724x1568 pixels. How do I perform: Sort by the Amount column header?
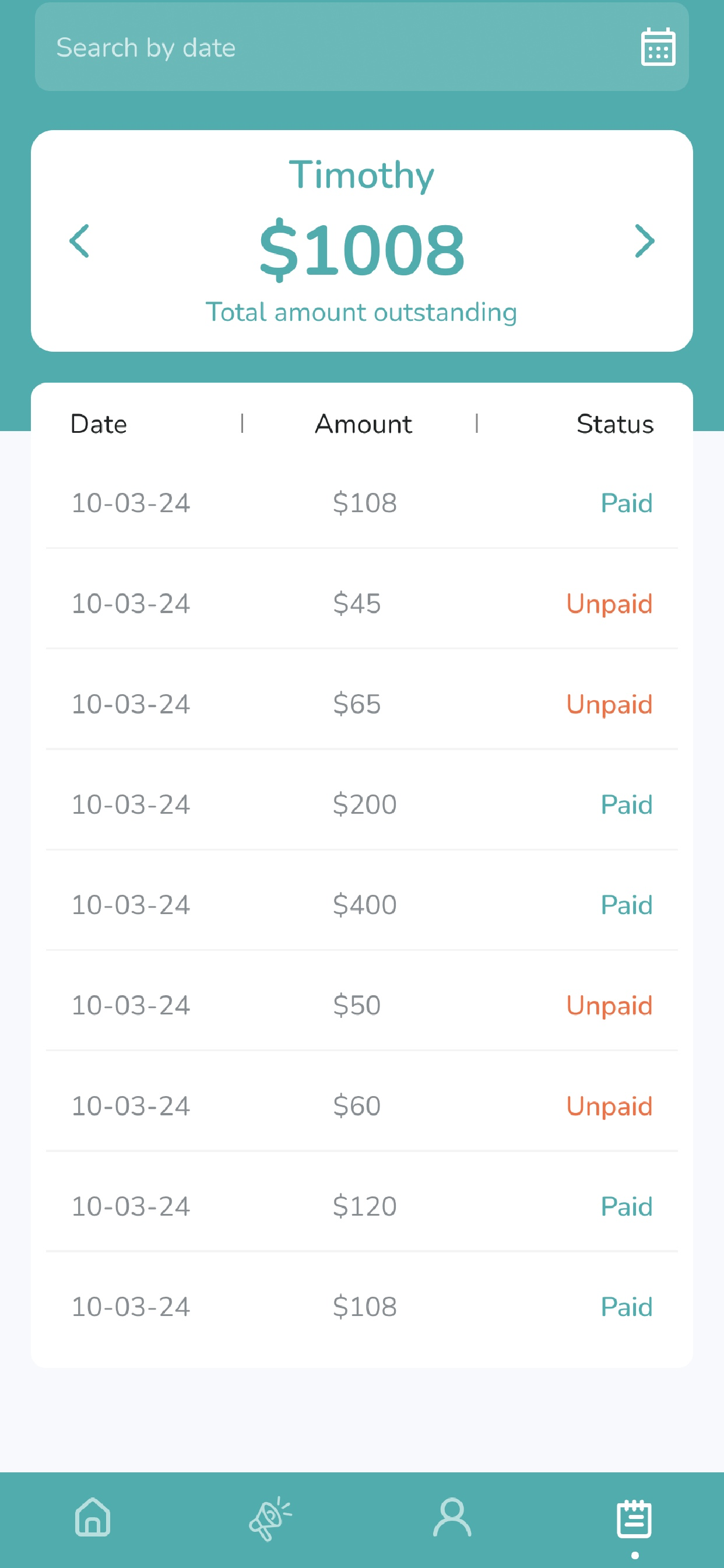(x=363, y=423)
